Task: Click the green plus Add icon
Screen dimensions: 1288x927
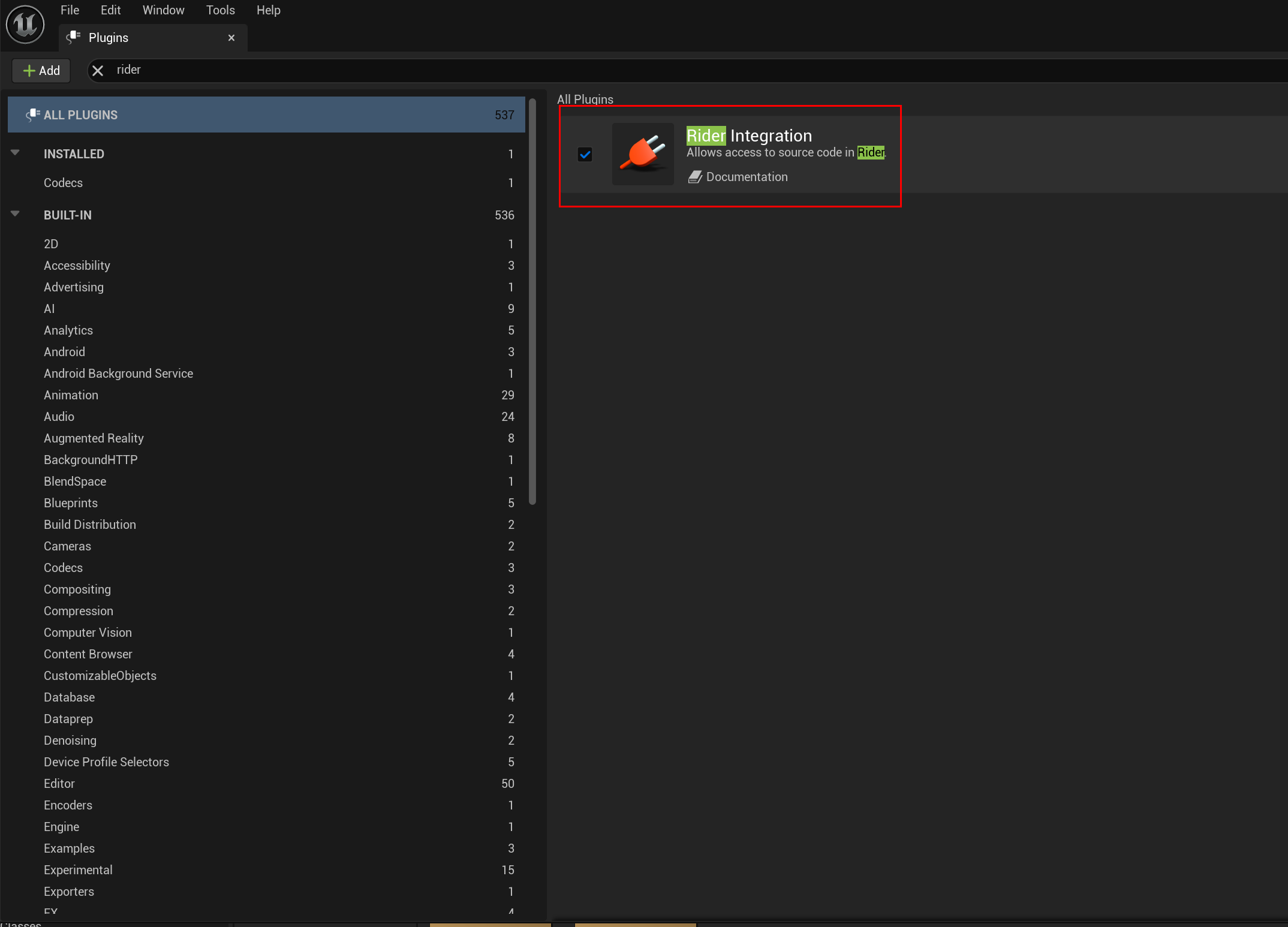Action: pos(29,71)
